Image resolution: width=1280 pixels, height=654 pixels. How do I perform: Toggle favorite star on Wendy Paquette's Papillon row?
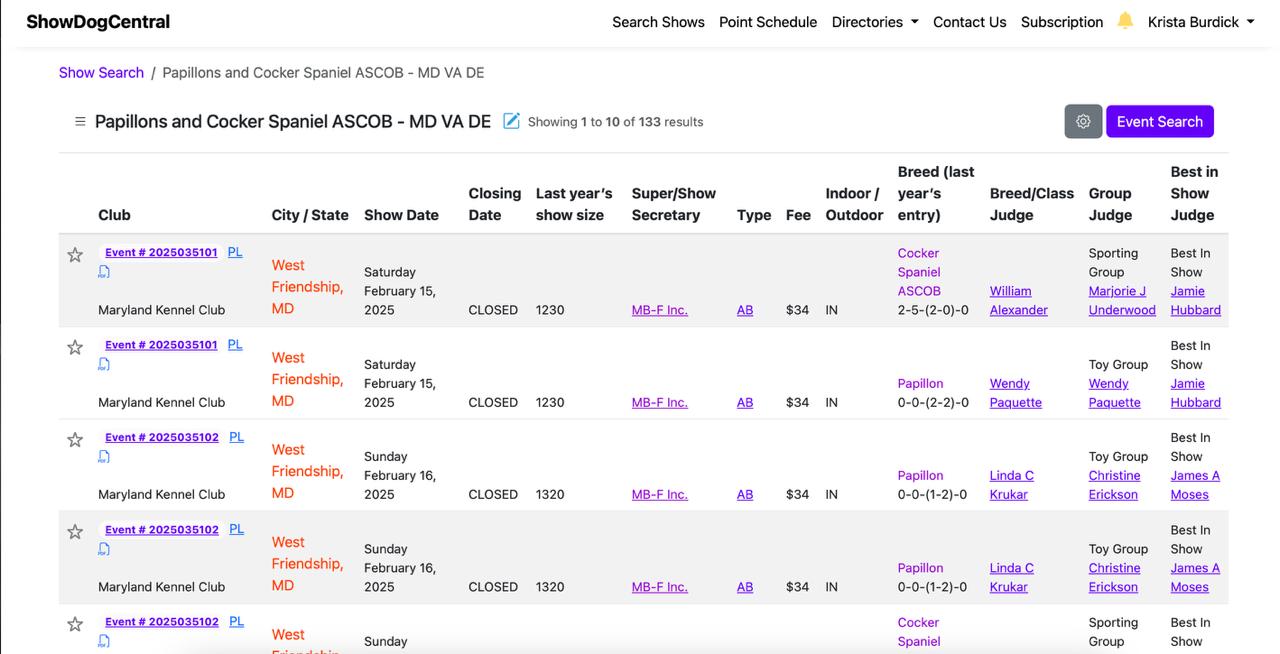[75, 347]
